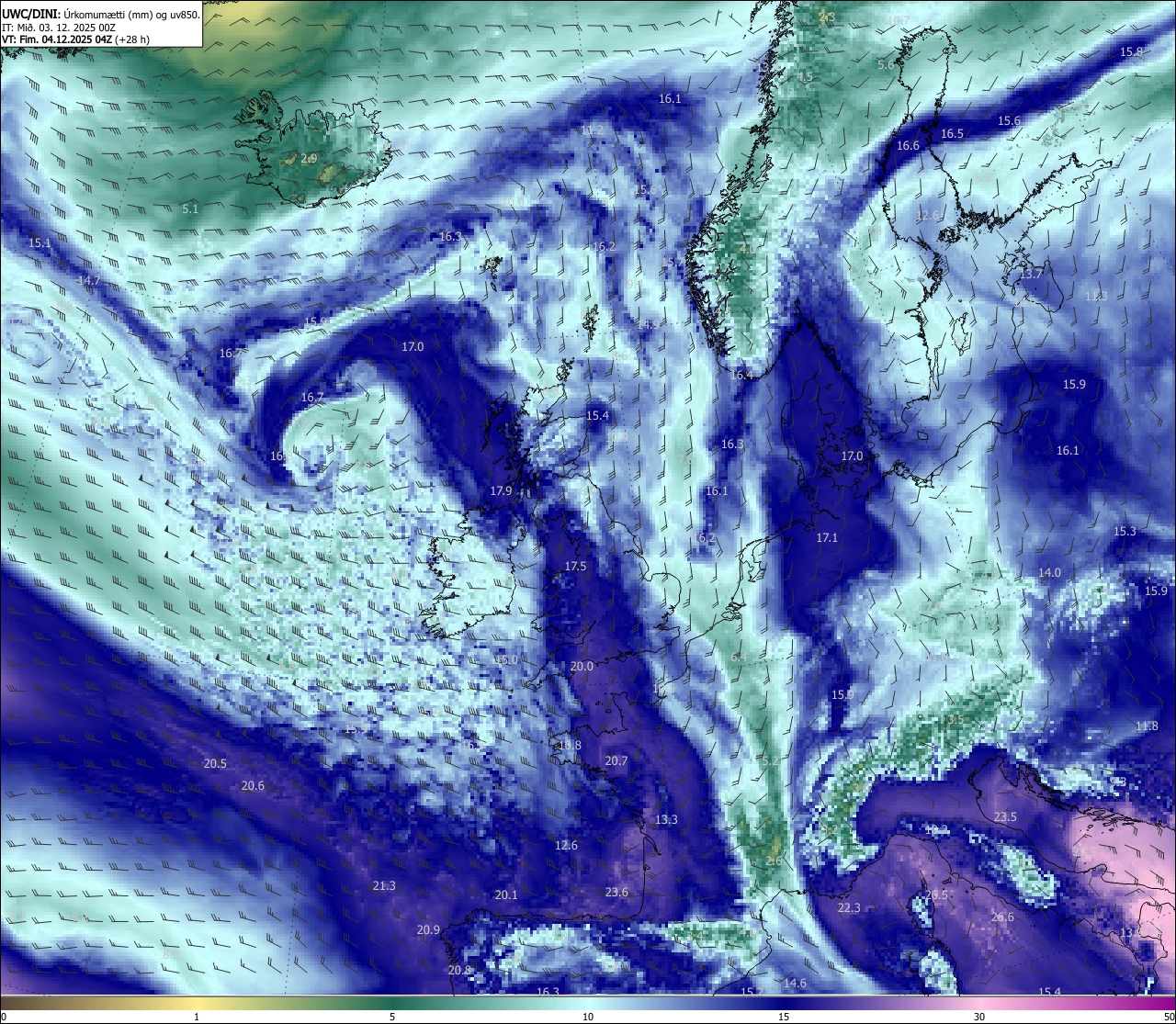Click the map value 17.1
This screenshot has height=1024, width=1176.
pyautogui.click(x=827, y=538)
